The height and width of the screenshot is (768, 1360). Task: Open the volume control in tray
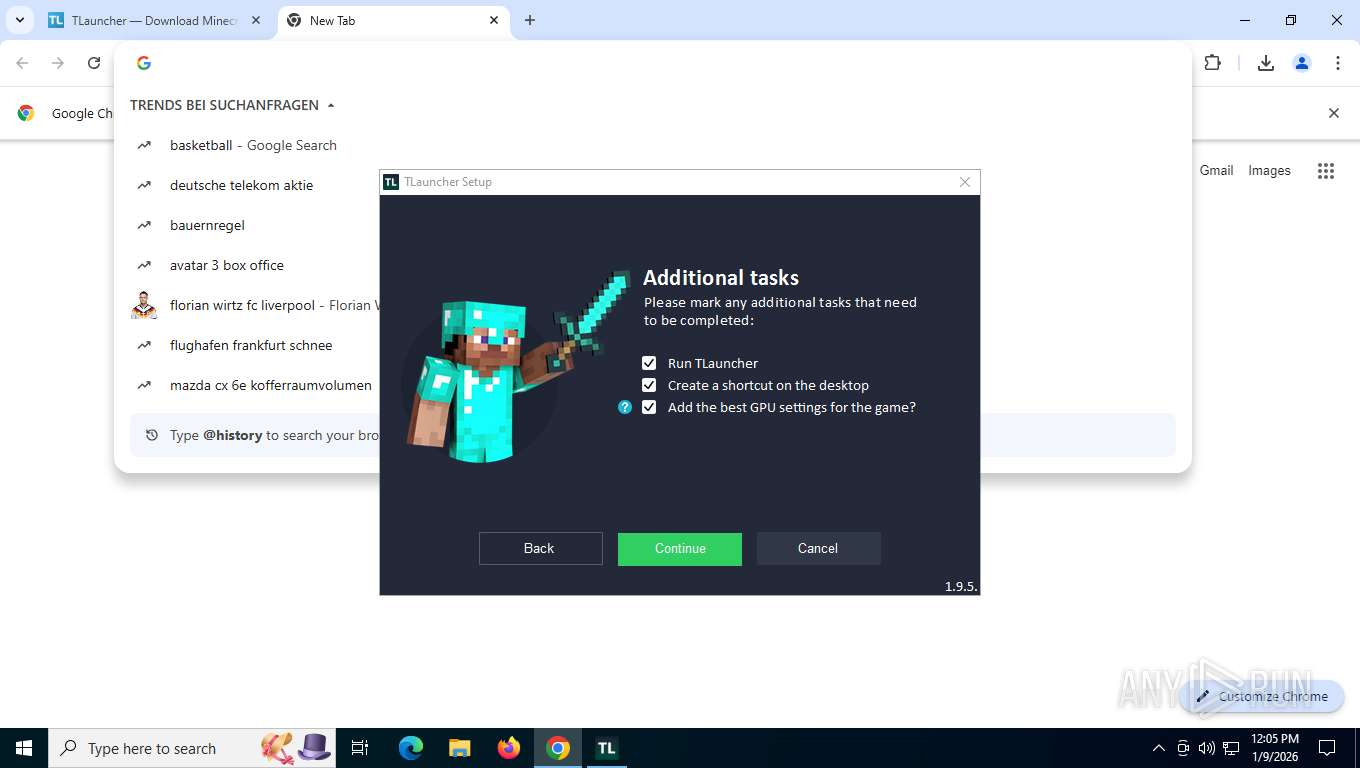(x=1207, y=748)
